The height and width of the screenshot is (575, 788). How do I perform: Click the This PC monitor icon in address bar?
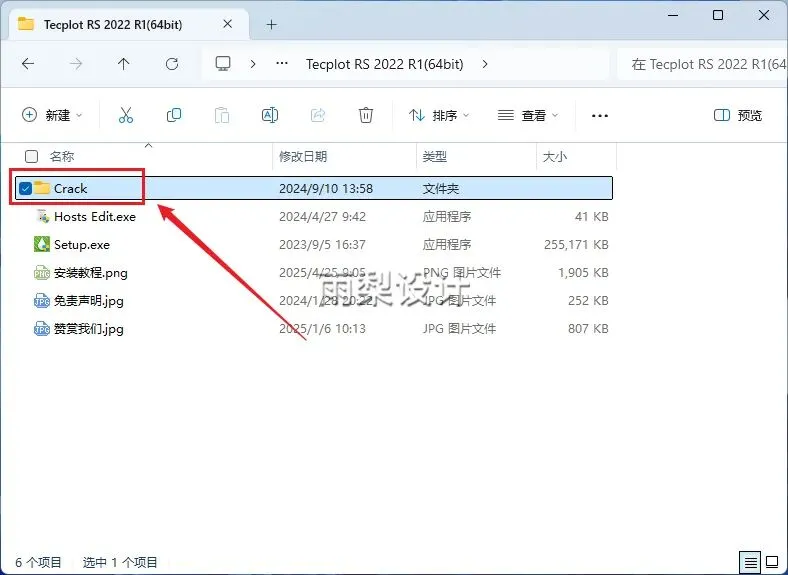pos(223,64)
